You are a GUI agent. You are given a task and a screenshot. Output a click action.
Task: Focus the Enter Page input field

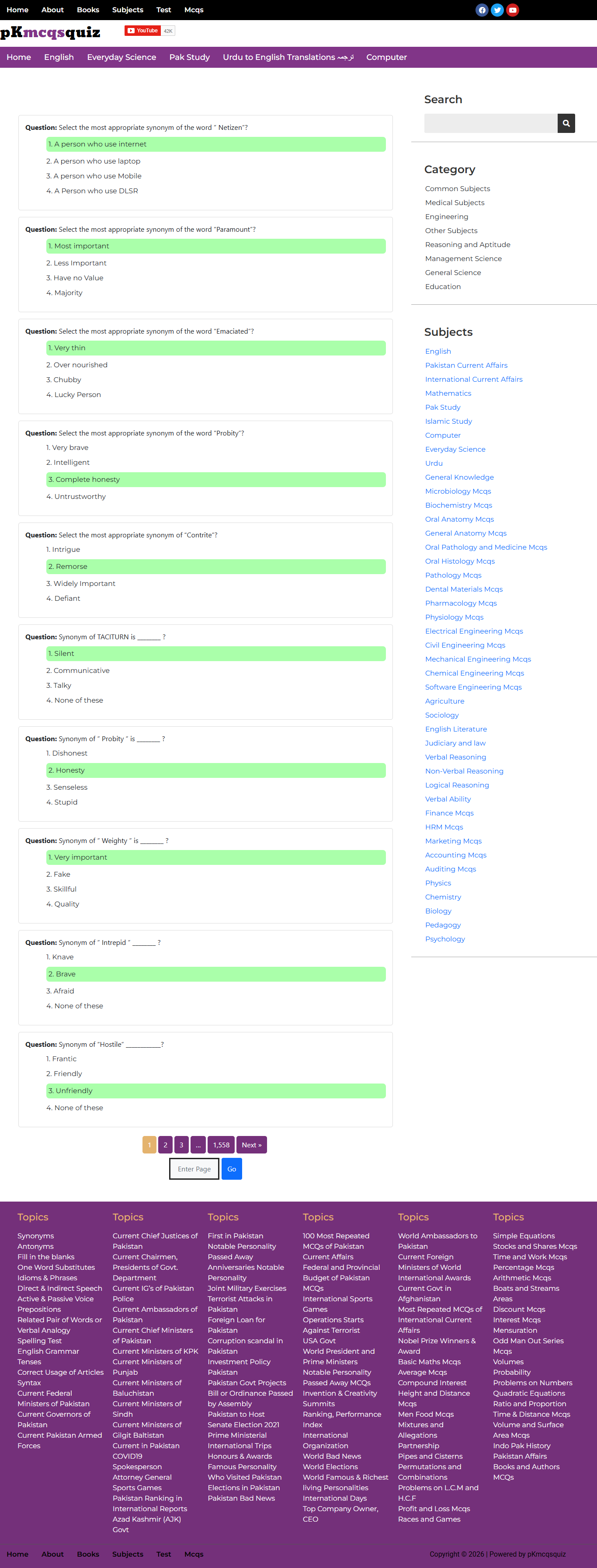[194, 1169]
